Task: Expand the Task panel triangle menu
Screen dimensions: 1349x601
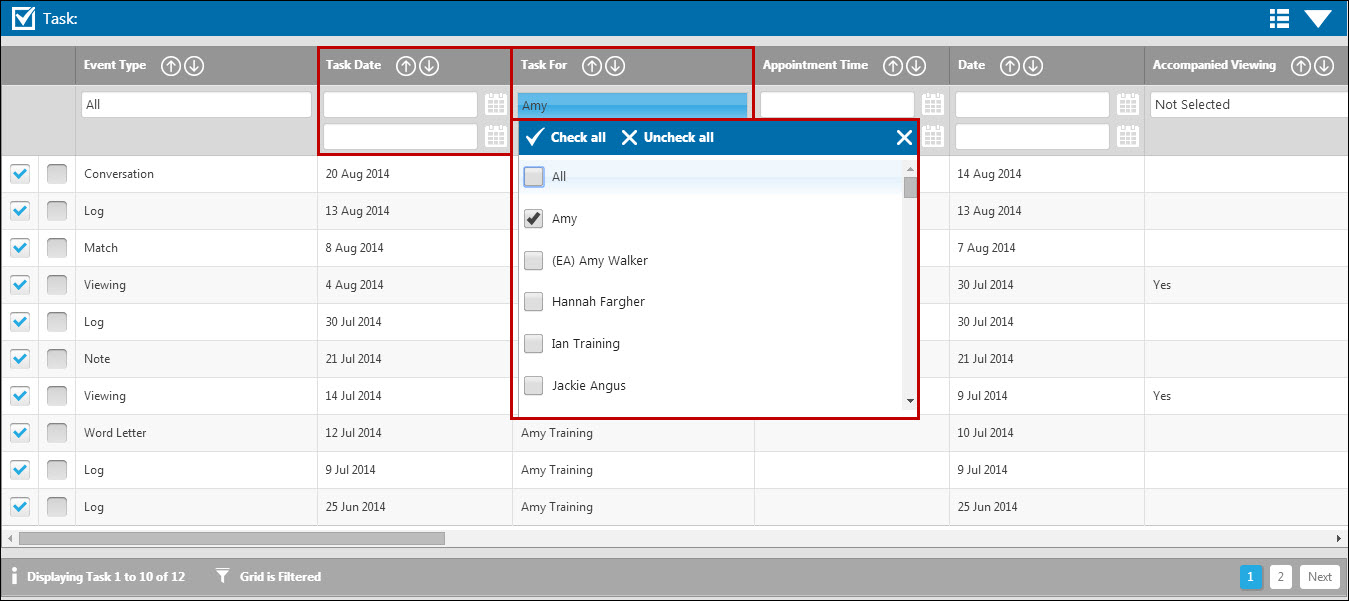Action: click(x=1318, y=19)
